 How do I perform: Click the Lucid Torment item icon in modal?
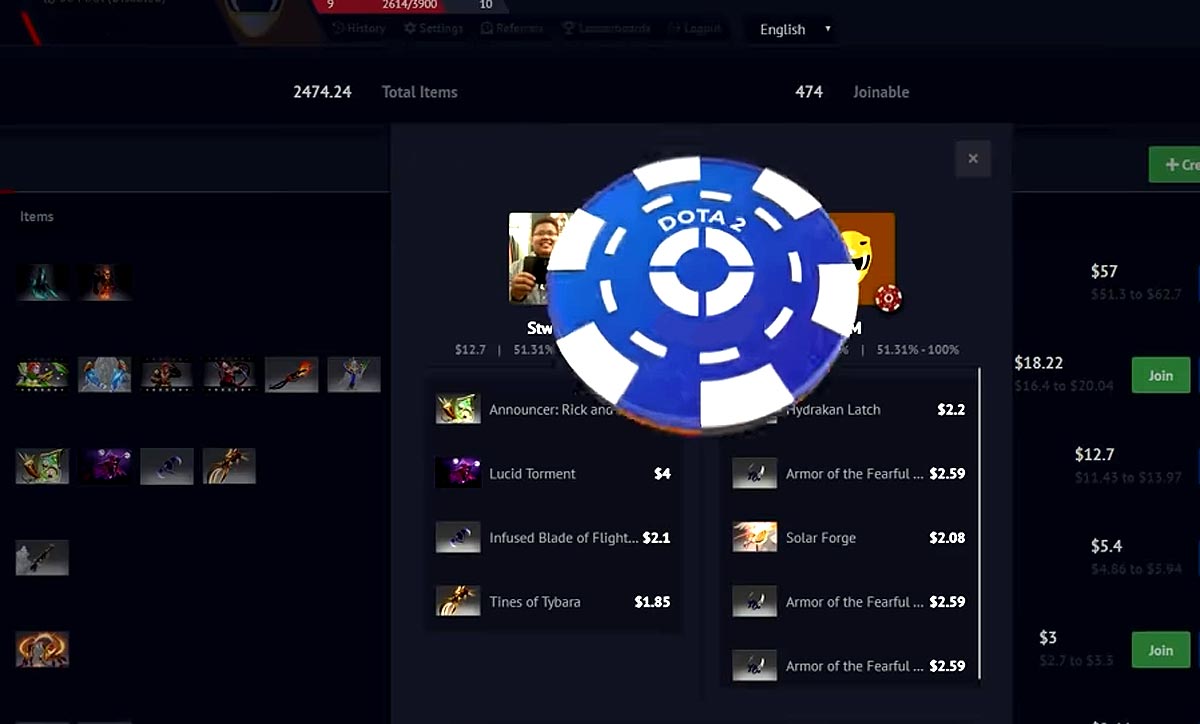pos(458,473)
